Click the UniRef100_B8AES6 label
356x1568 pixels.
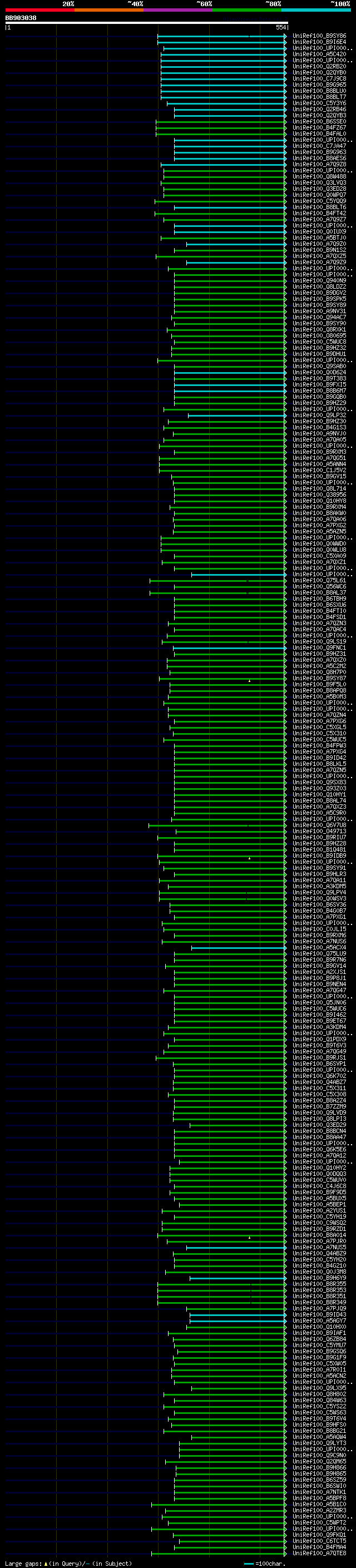pyautogui.click(x=319, y=159)
